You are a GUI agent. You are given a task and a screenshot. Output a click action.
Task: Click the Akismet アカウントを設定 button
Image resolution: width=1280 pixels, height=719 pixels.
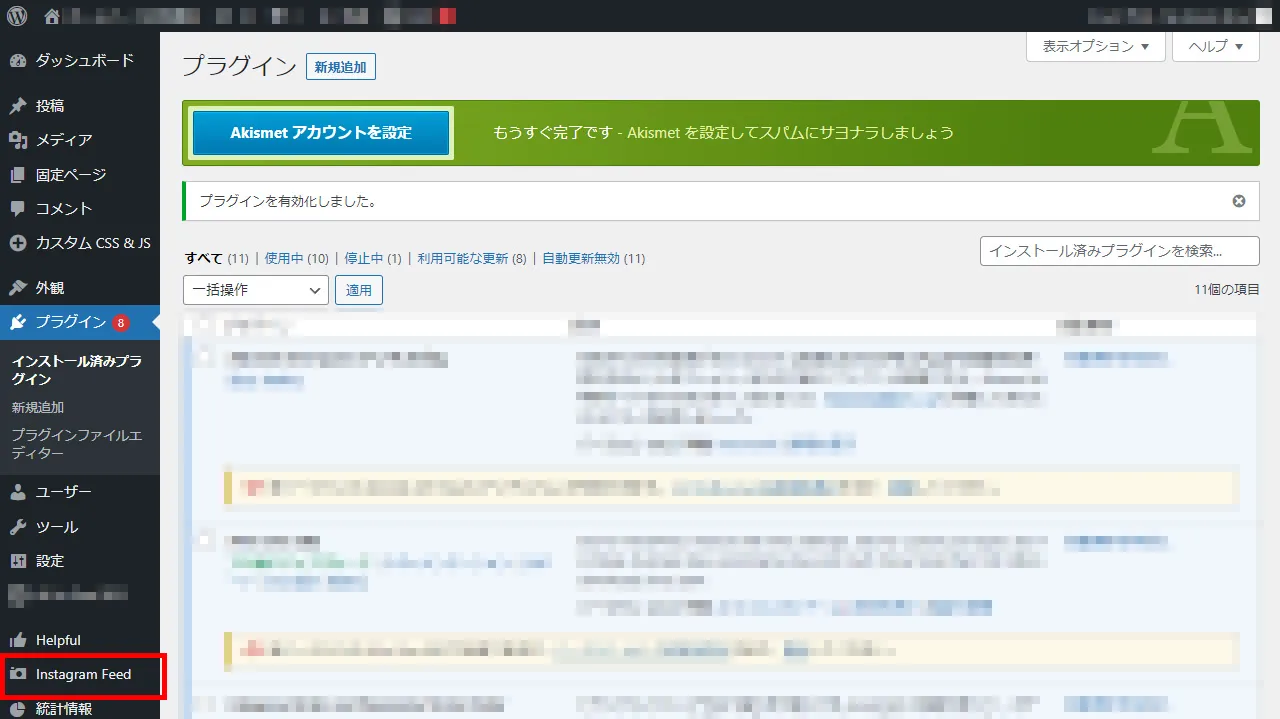coord(321,133)
